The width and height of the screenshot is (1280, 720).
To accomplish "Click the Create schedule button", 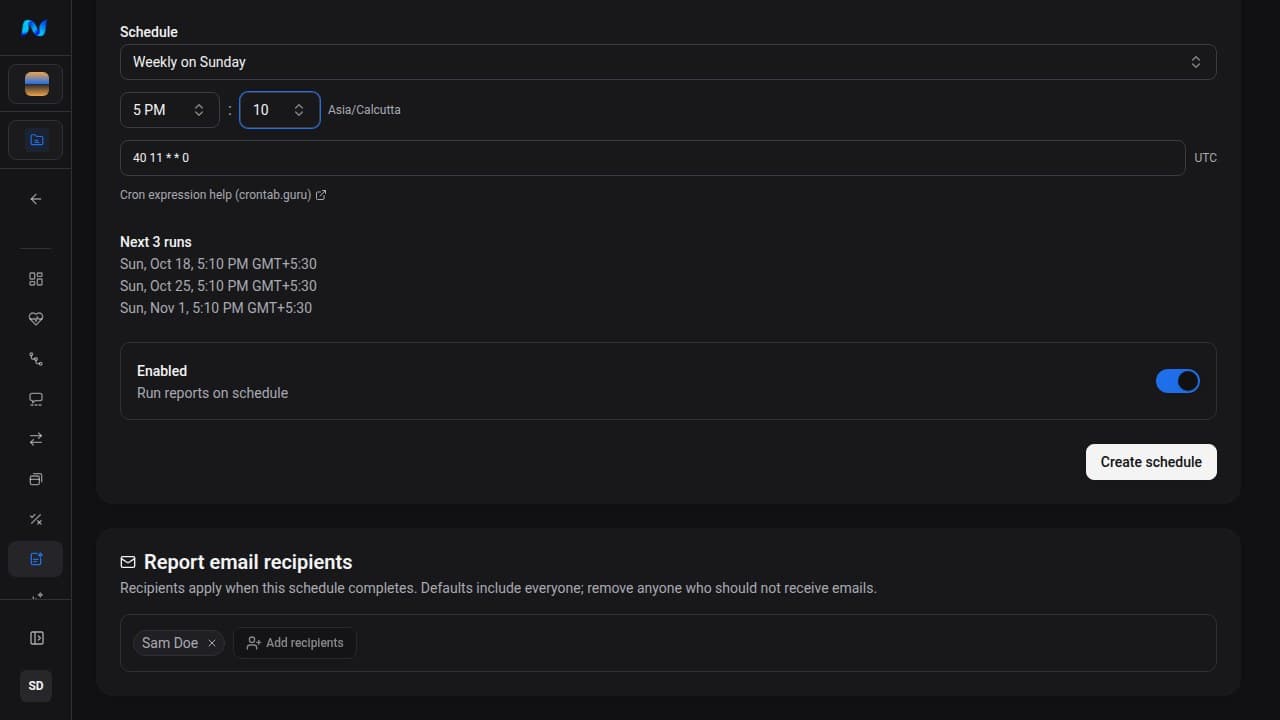I will (1151, 462).
